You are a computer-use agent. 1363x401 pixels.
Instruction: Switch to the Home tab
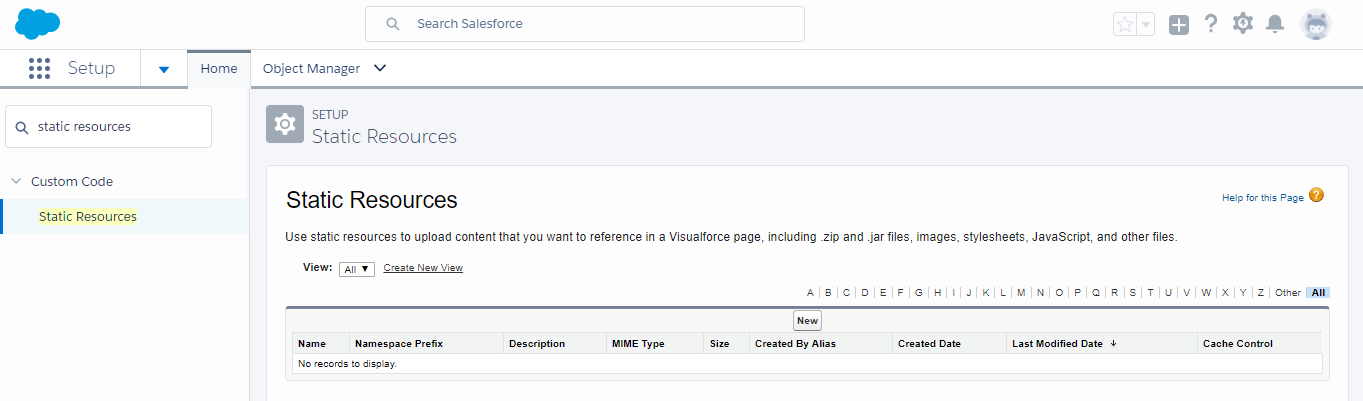219,69
